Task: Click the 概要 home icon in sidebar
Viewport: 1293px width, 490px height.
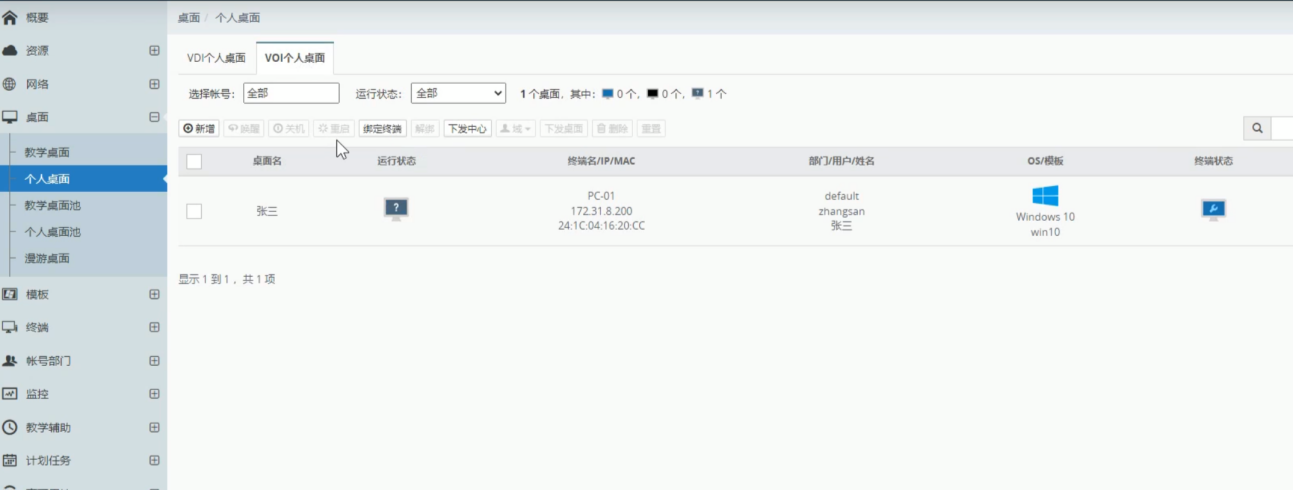Action: 10,17
